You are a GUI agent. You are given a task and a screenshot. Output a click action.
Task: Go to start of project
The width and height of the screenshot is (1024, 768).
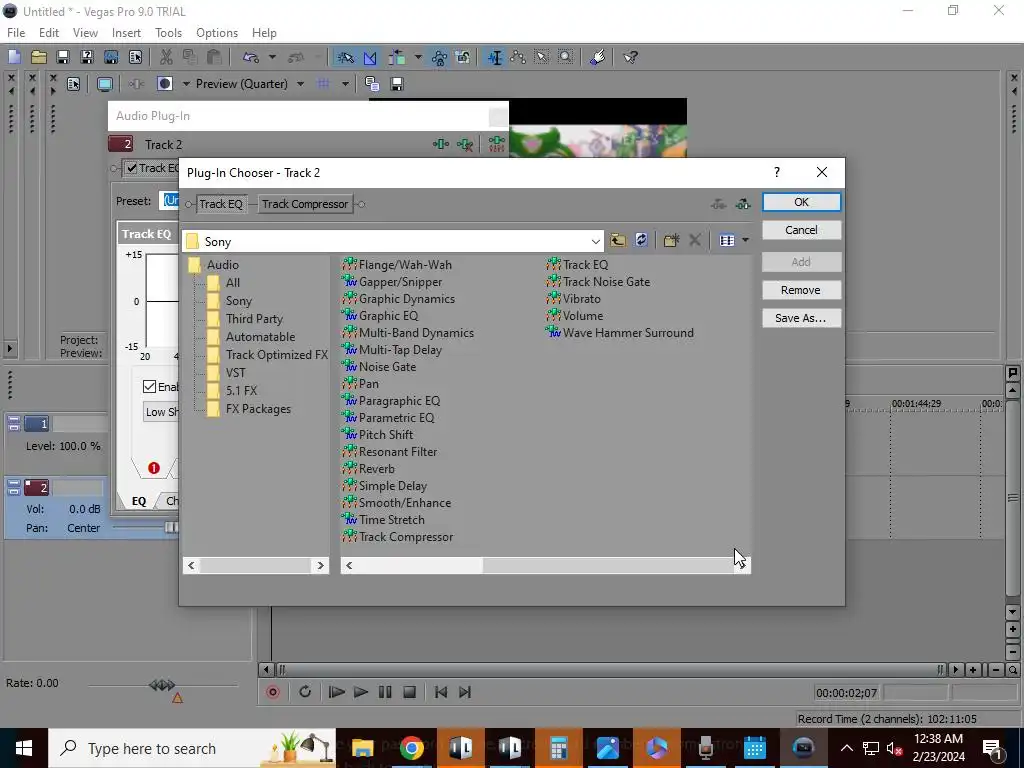(441, 692)
